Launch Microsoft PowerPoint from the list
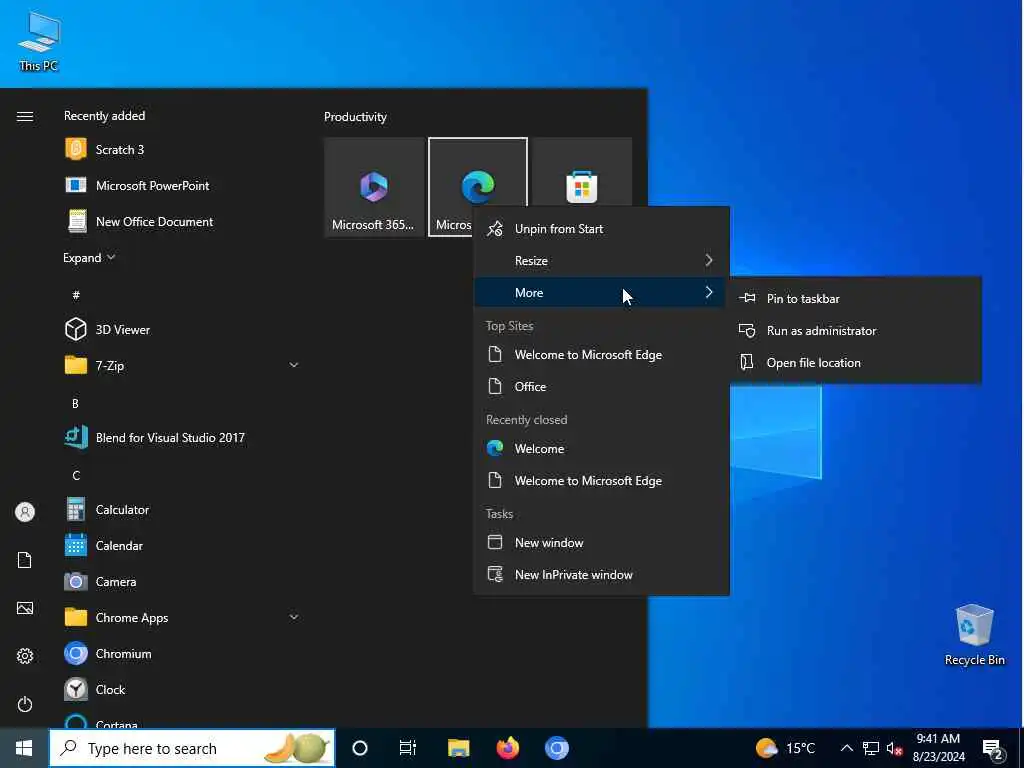This screenshot has width=1024, height=768. pos(182,185)
